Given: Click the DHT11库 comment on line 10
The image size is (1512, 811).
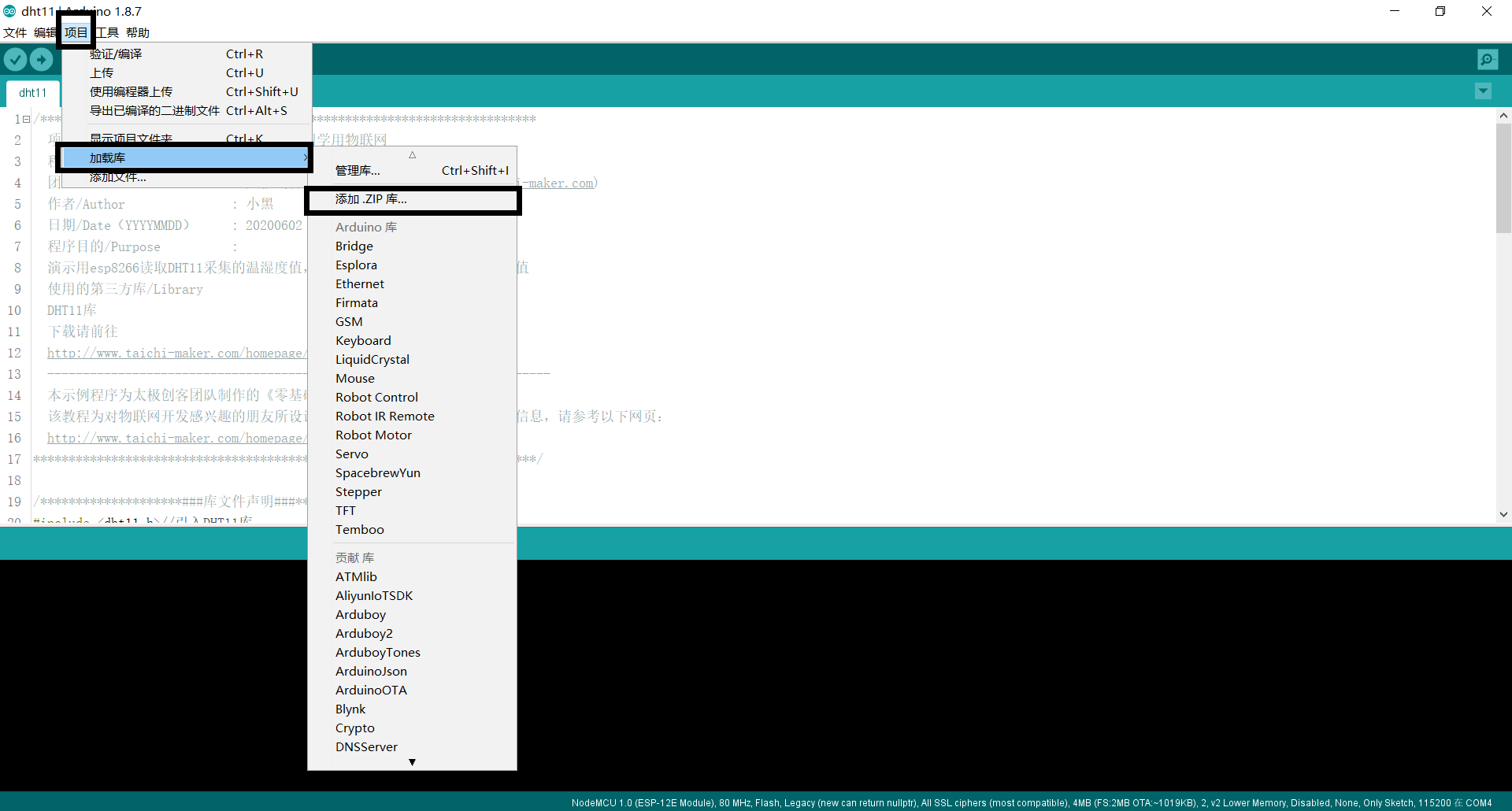Looking at the screenshot, I should coord(72,310).
